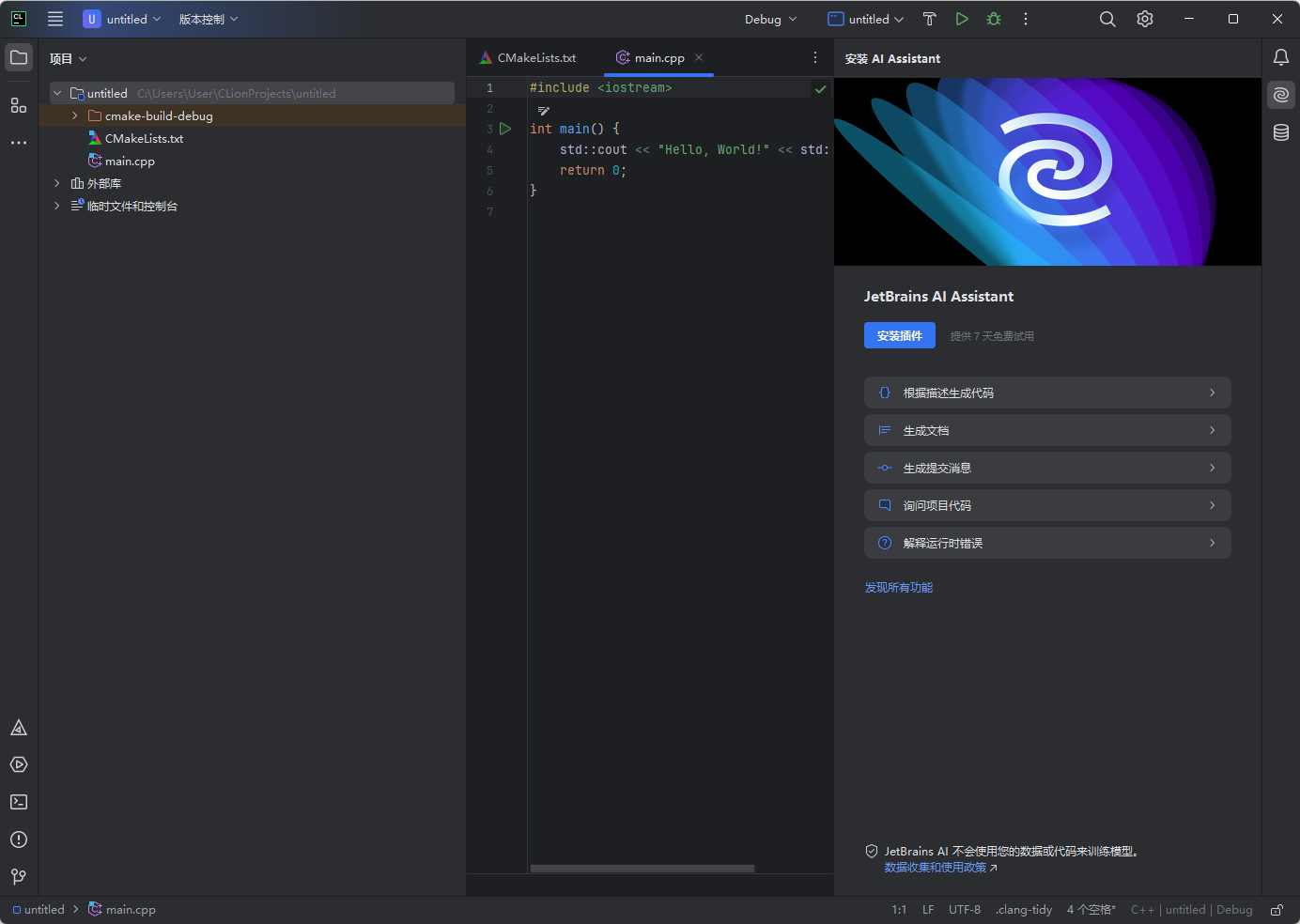This screenshot has width=1300, height=924.
Task: Build project with the hammer icon
Action: pyautogui.click(x=929, y=19)
